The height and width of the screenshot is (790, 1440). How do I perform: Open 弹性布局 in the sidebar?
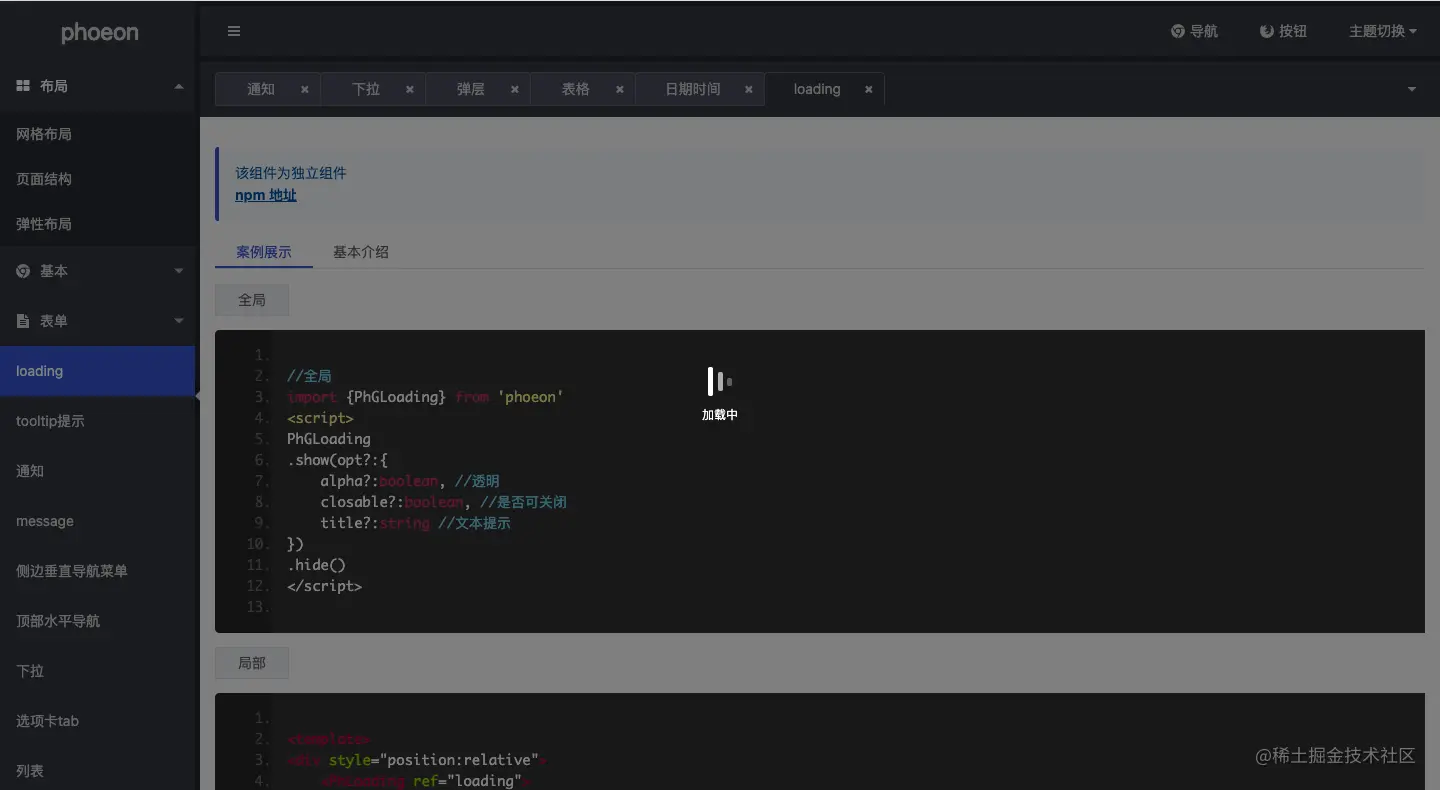[98, 224]
